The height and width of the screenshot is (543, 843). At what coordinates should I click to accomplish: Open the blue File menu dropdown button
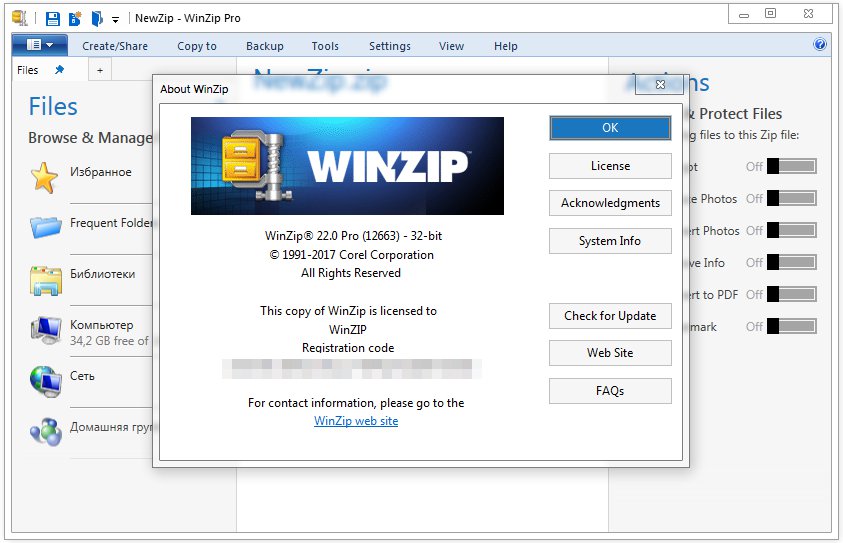click(40, 45)
